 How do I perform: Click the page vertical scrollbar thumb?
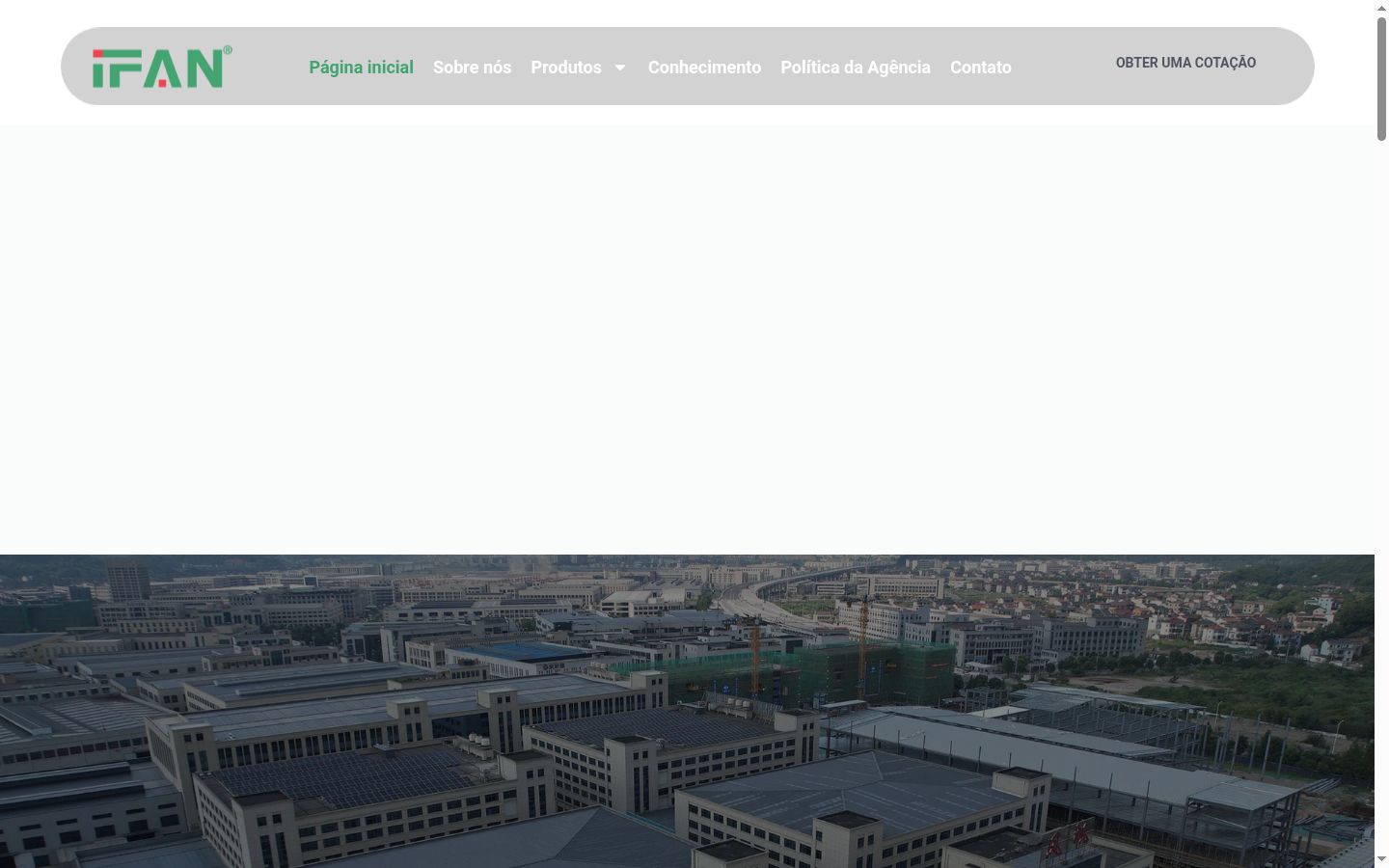[1381, 79]
